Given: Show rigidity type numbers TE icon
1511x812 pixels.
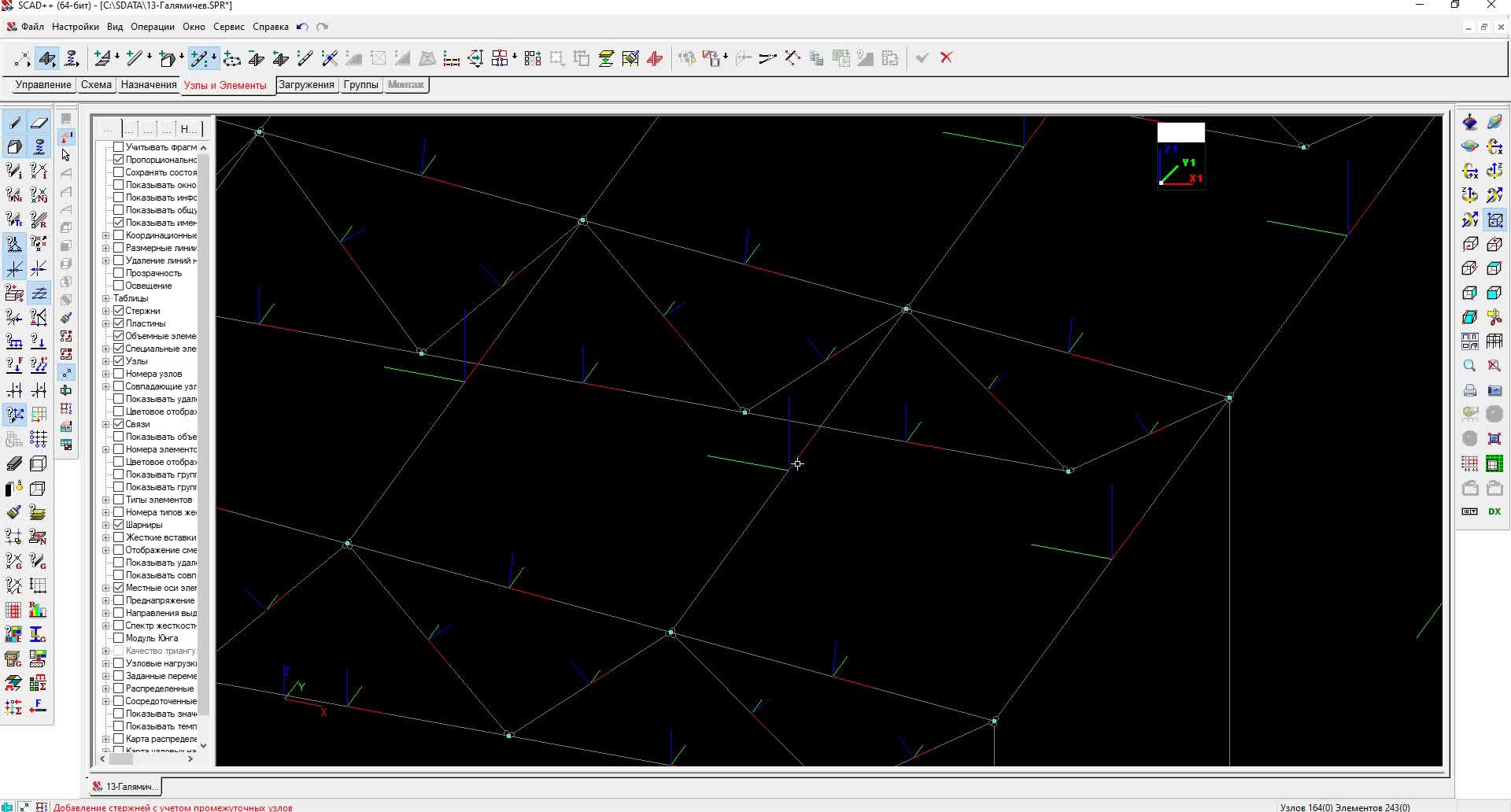Looking at the screenshot, I should (14, 220).
